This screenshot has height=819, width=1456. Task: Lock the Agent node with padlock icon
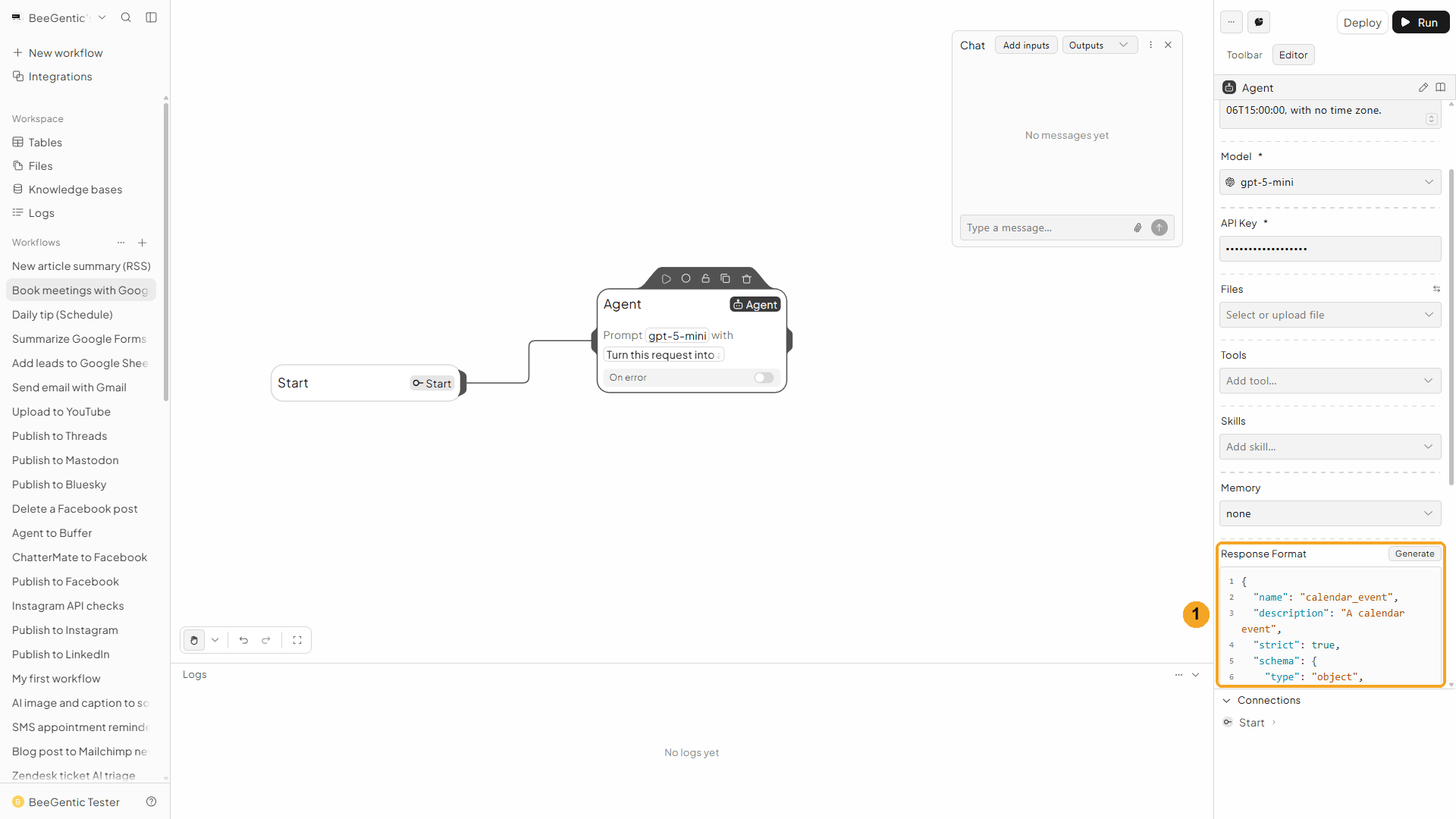pyautogui.click(x=705, y=279)
